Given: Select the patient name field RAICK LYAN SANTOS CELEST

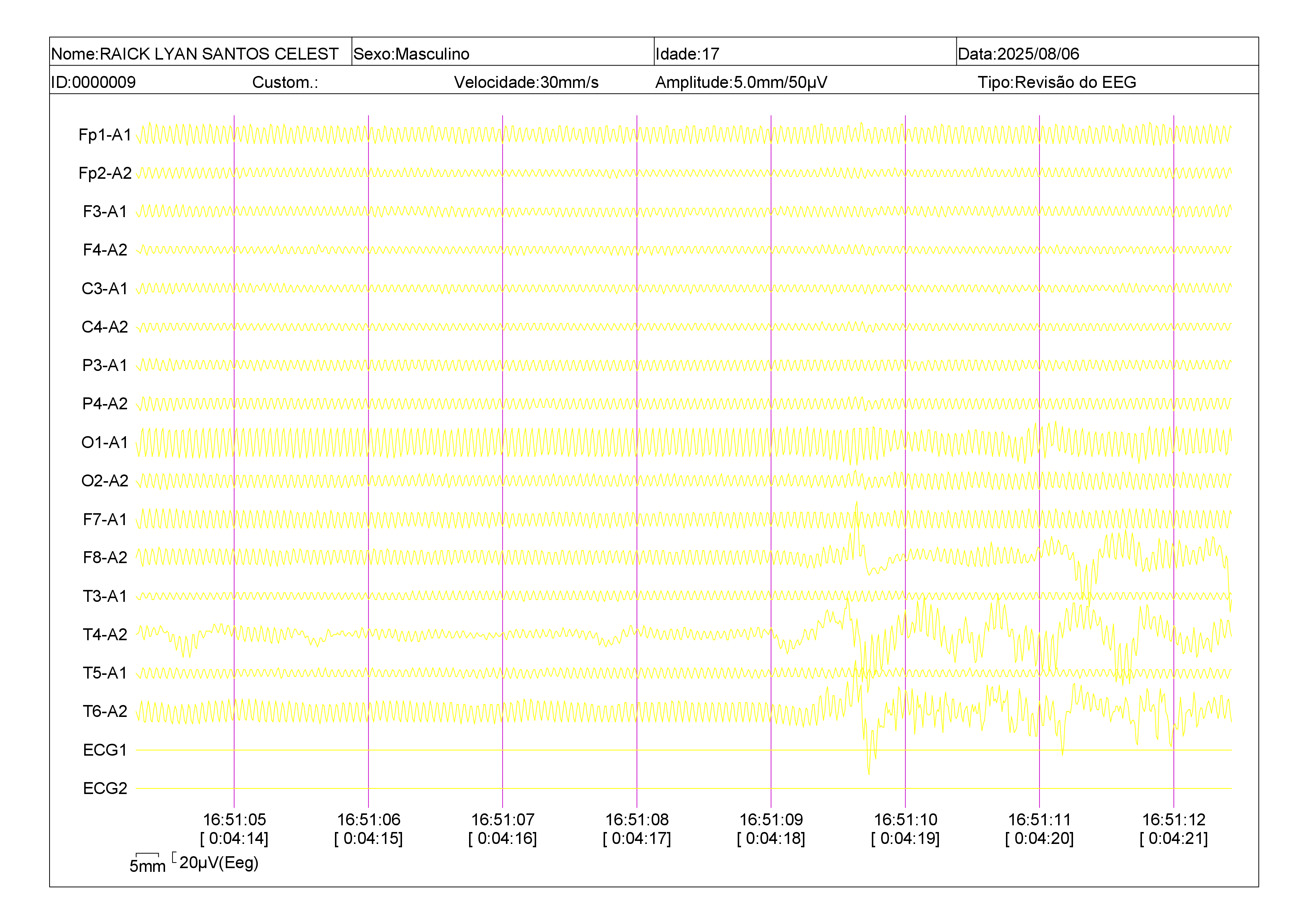Looking at the screenshot, I should (x=200, y=52).
